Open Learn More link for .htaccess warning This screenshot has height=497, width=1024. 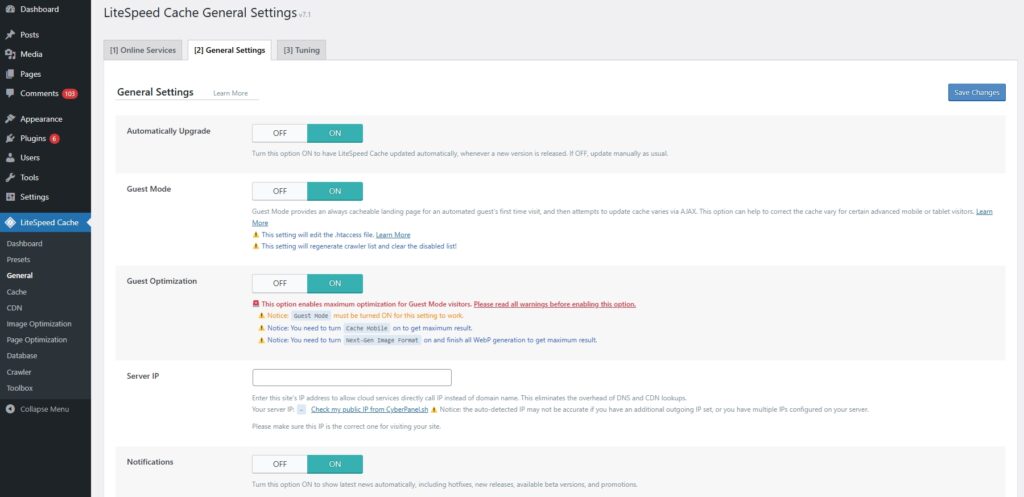tap(393, 234)
